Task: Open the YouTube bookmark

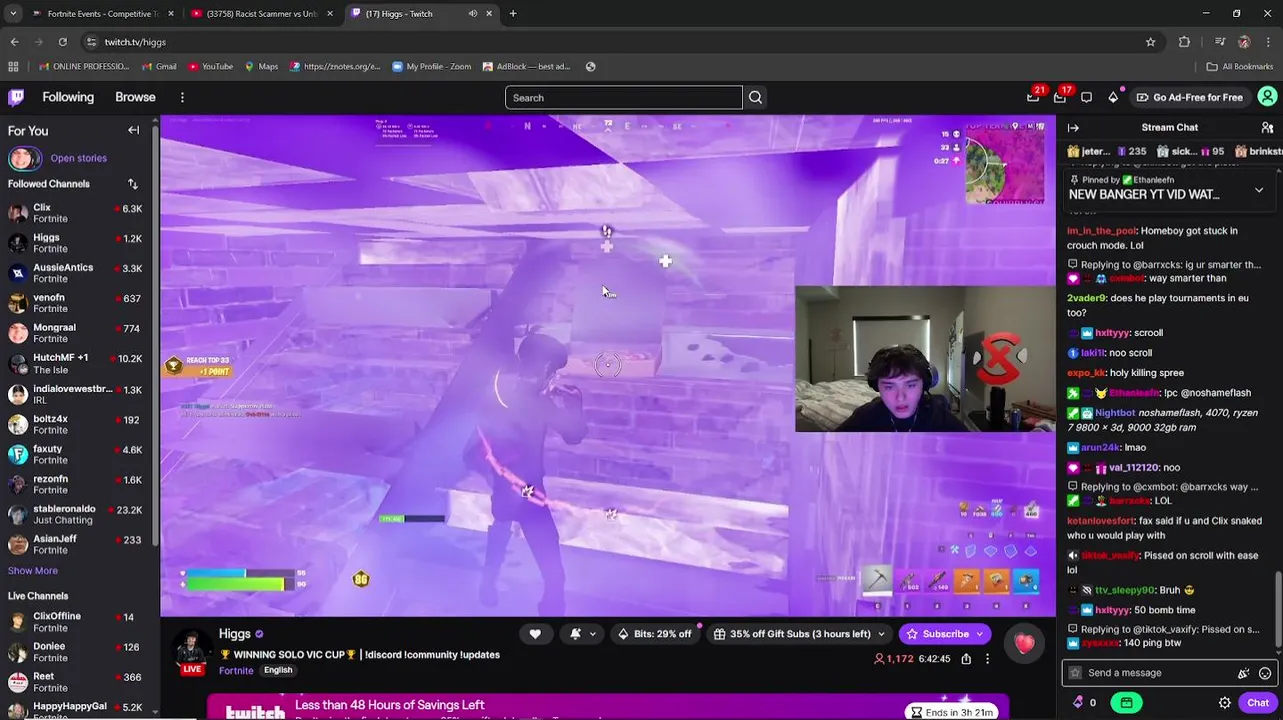Action: 210,67
